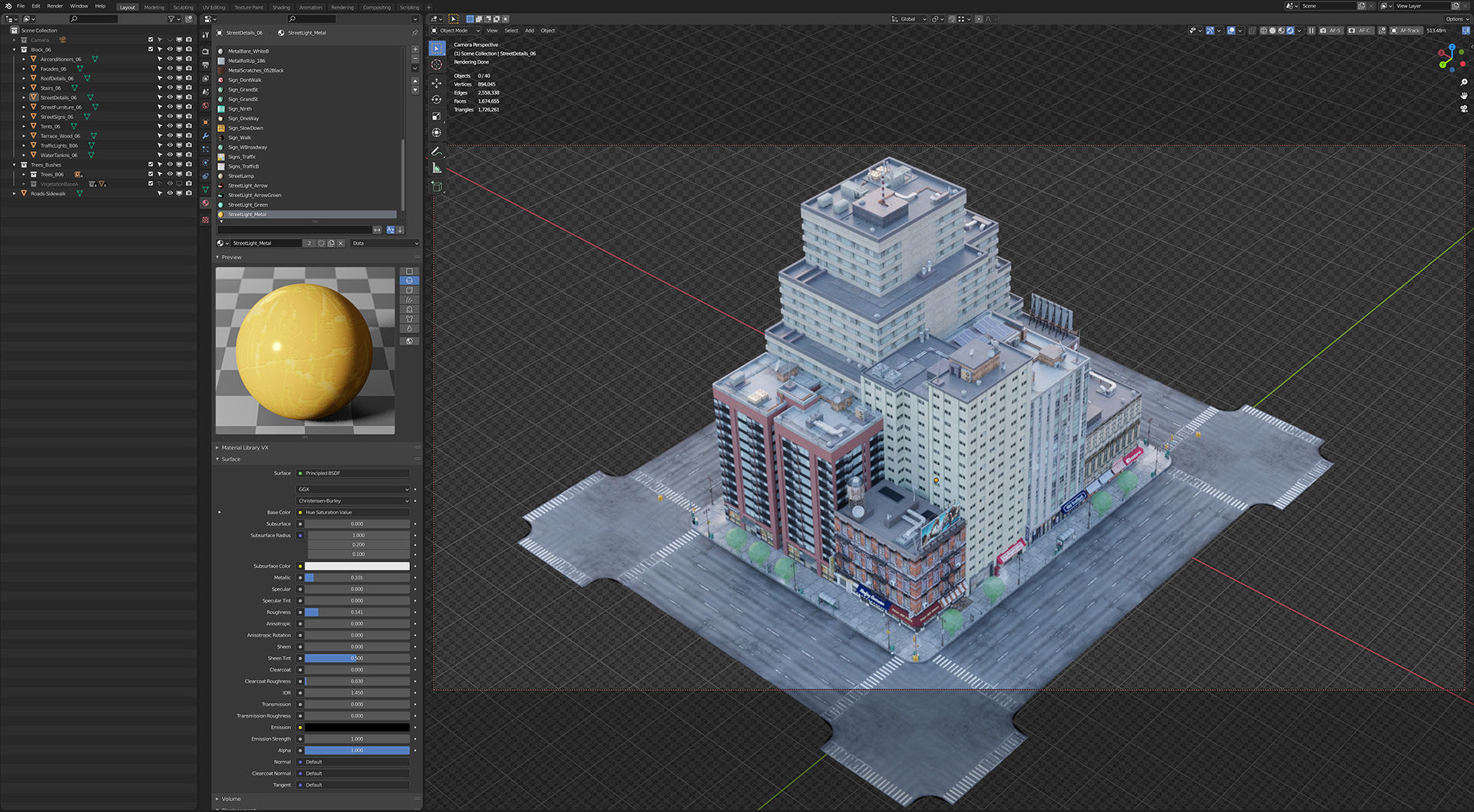Select the Transform tool in viewport toolbar
Viewport: 1474px width, 812px height.
click(x=437, y=133)
